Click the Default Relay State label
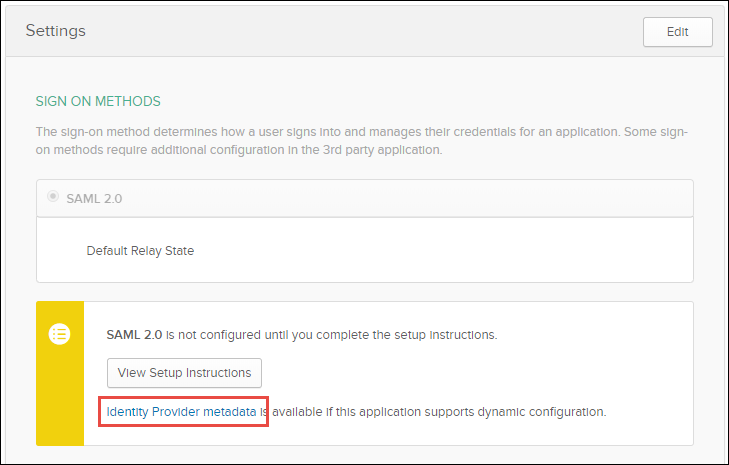729x465 pixels. tap(140, 250)
